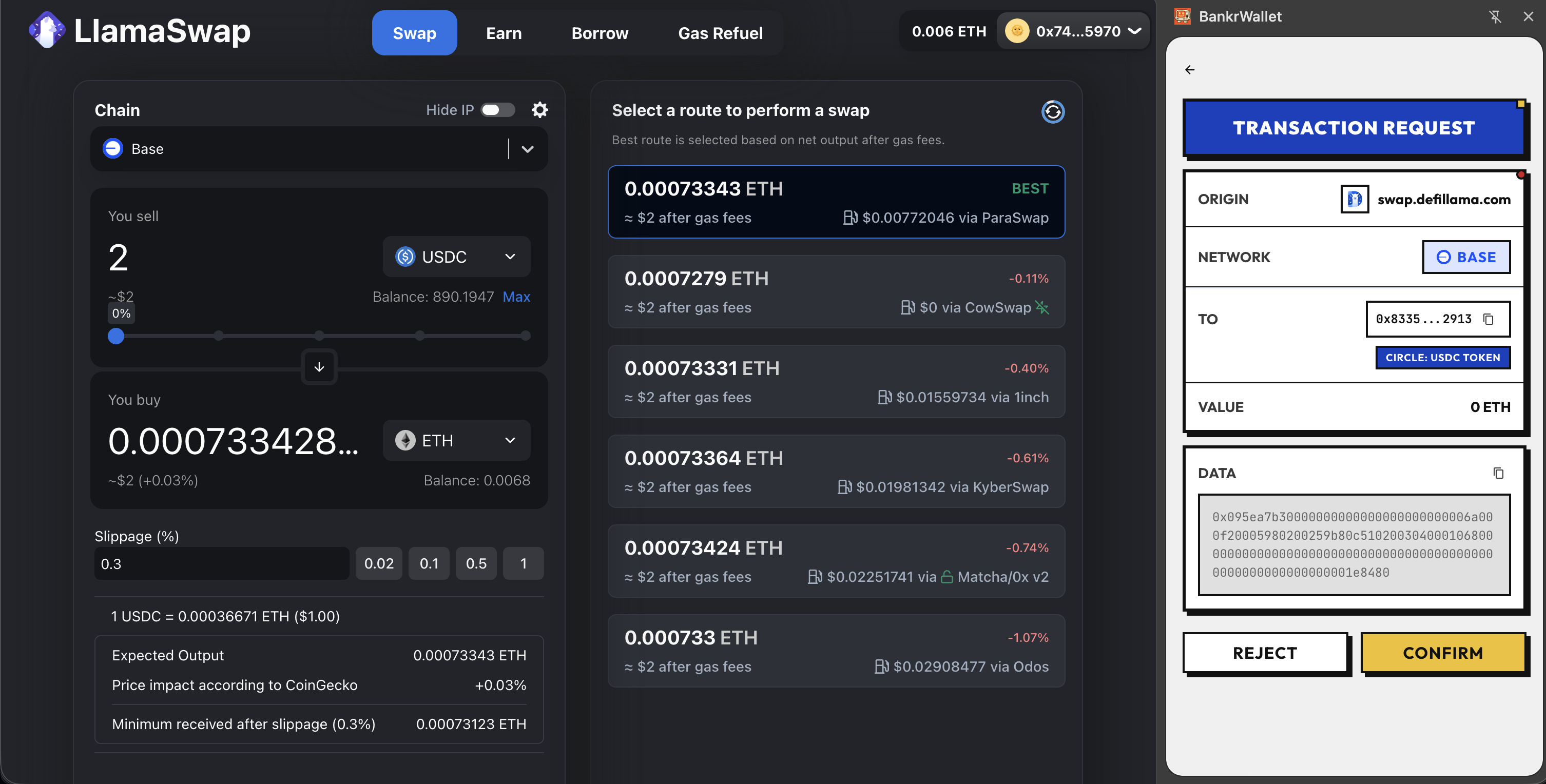Screen dimensions: 1546x784
Task: Open the USDC token dropdown
Action: pyautogui.click(x=456, y=257)
